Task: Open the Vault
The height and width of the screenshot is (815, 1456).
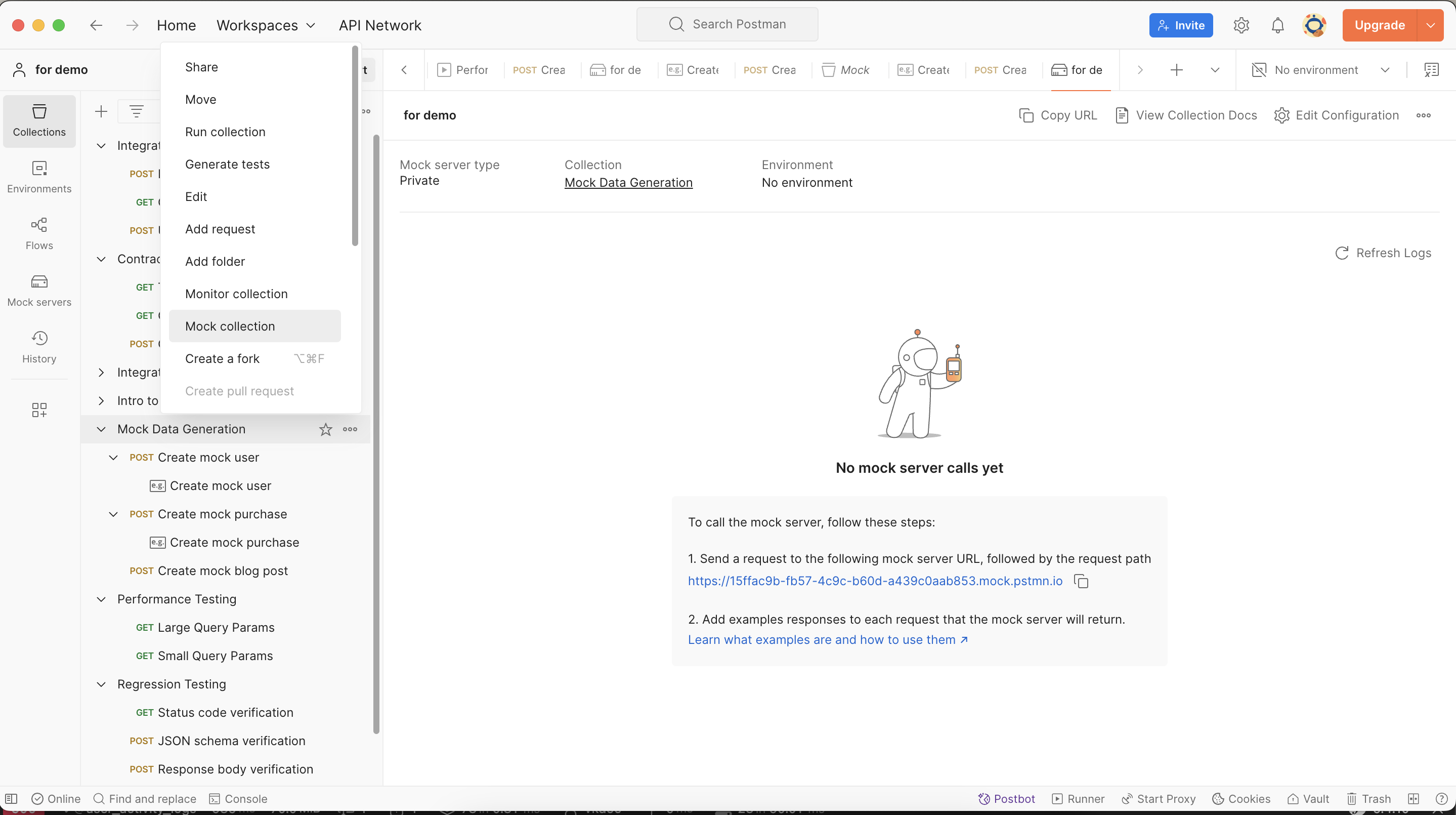Action: pos(1308,799)
